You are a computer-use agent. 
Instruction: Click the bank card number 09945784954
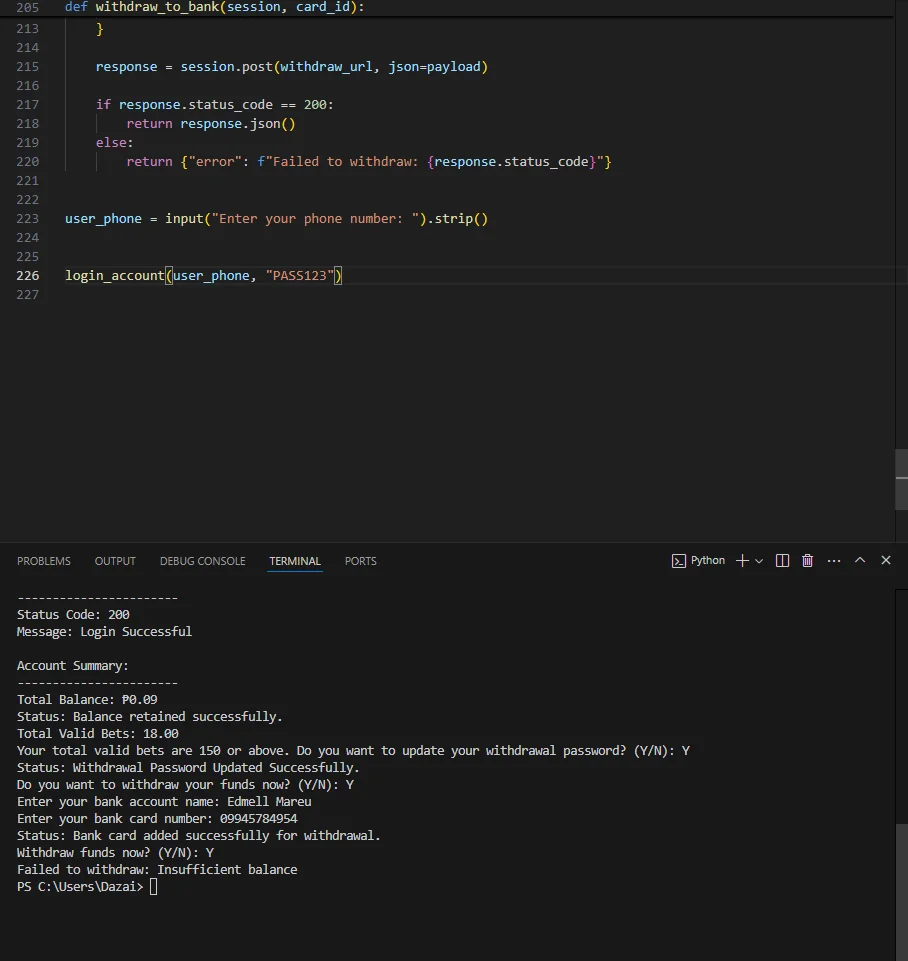click(259, 819)
